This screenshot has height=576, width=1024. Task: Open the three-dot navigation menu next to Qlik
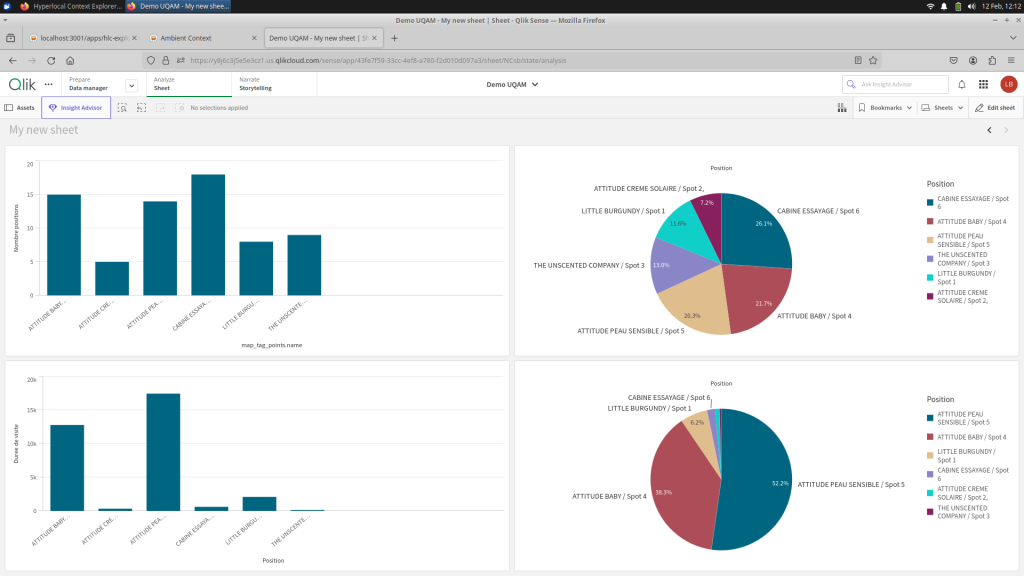click(48, 84)
